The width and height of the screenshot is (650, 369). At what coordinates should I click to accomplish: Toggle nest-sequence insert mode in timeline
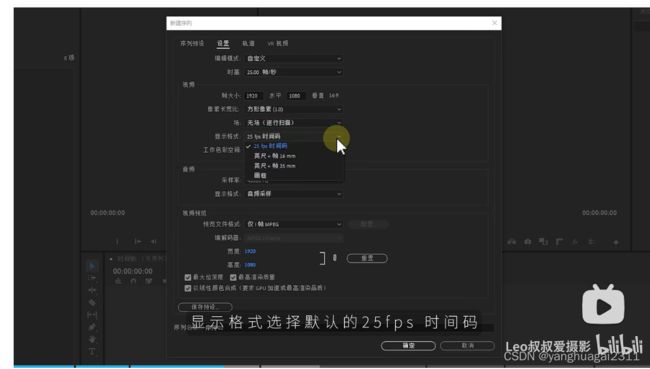[x=119, y=281]
